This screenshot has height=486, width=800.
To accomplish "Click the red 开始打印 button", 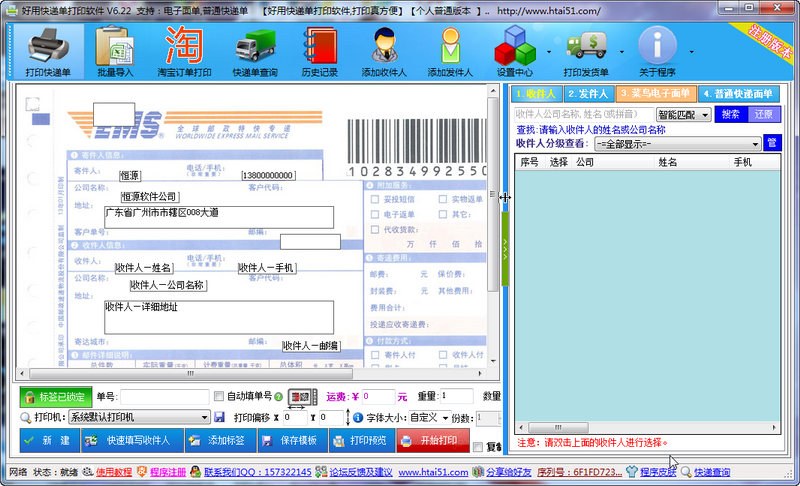I will tap(433, 441).
